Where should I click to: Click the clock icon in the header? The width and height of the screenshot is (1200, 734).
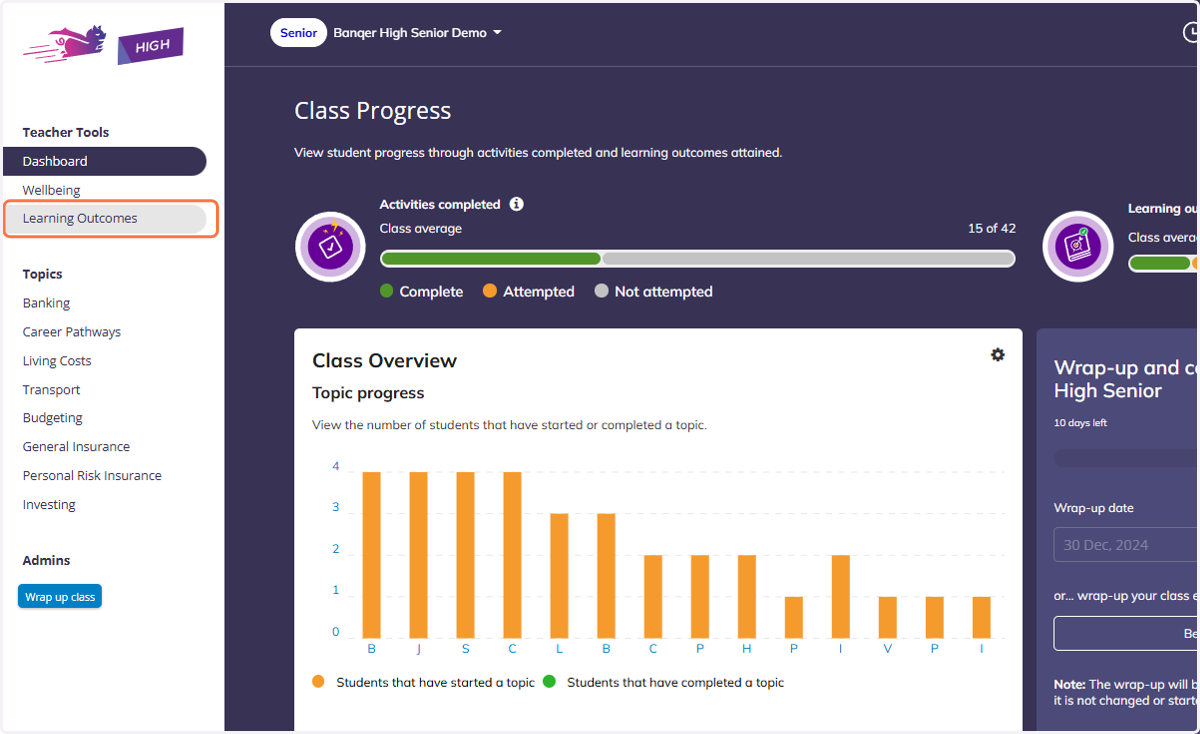(x=1191, y=32)
